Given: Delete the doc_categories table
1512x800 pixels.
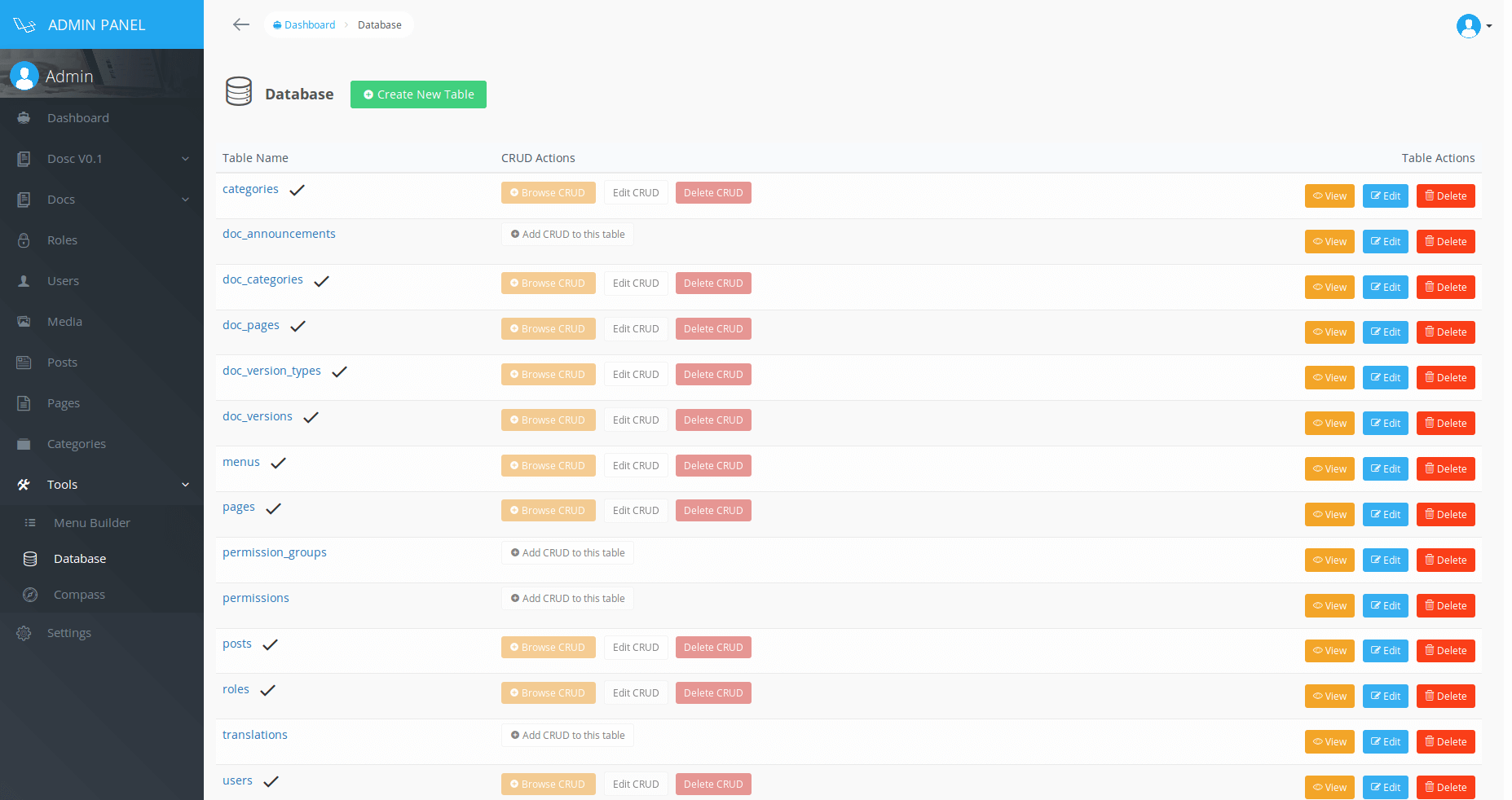Looking at the screenshot, I should (1446, 288).
